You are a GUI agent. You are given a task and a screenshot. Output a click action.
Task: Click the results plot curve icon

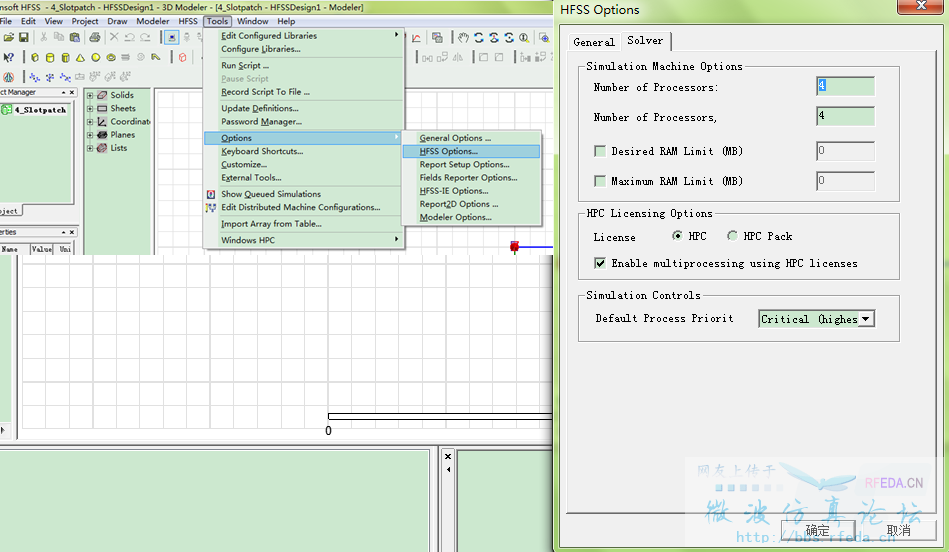[x=416, y=38]
